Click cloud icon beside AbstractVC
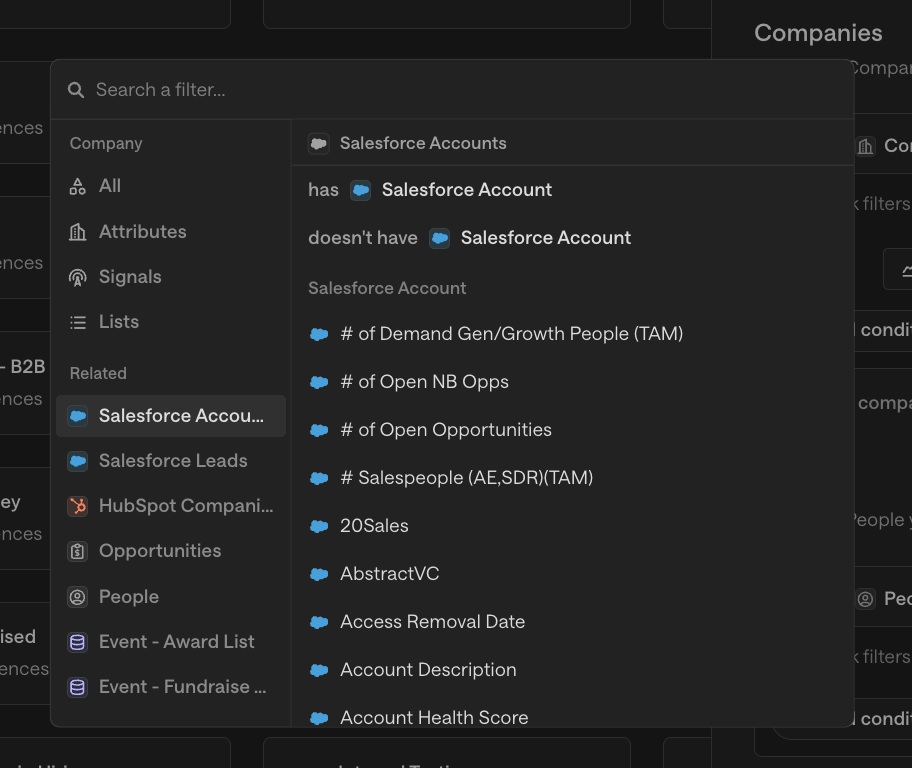The width and height of the screenshot is (912, 768). (319, 574)
